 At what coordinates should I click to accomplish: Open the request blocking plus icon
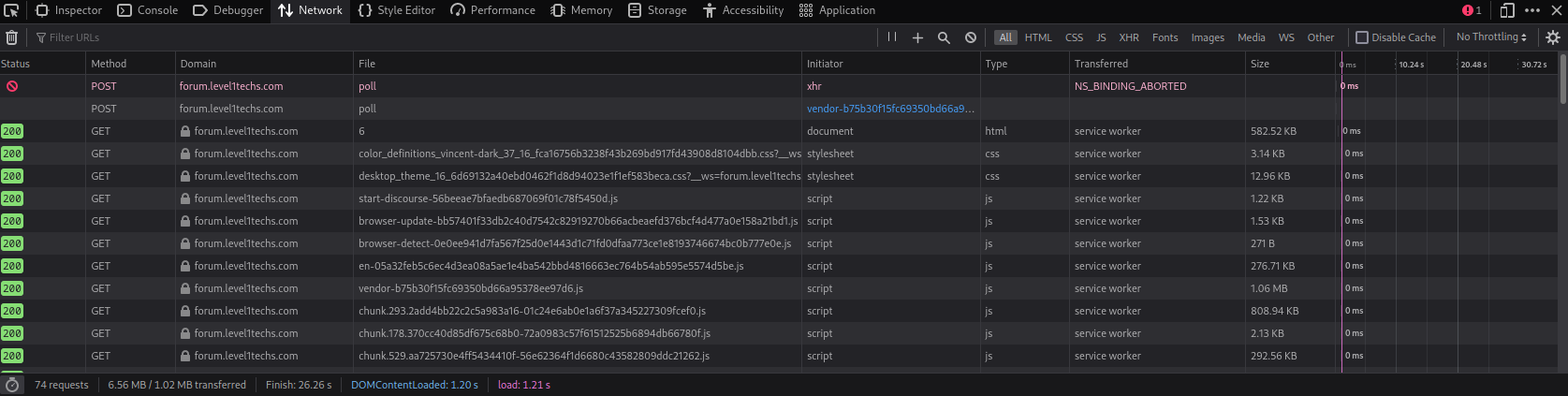917,37
